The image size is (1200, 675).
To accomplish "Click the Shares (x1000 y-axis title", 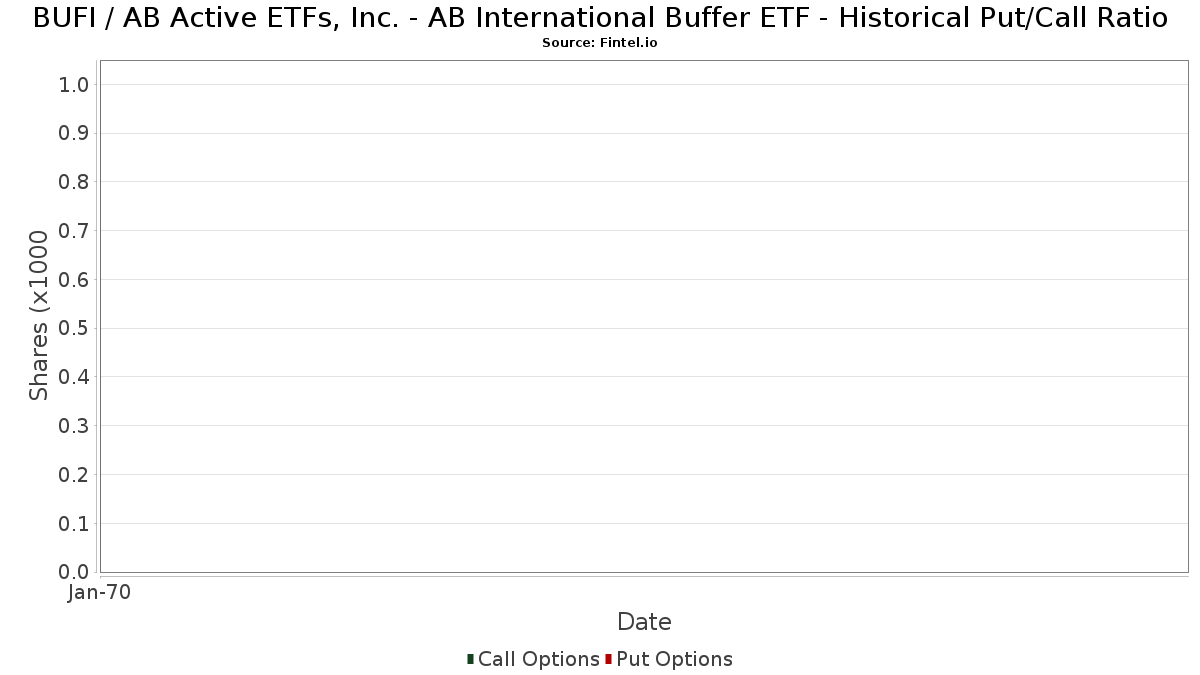I will [x=39, y=315].
